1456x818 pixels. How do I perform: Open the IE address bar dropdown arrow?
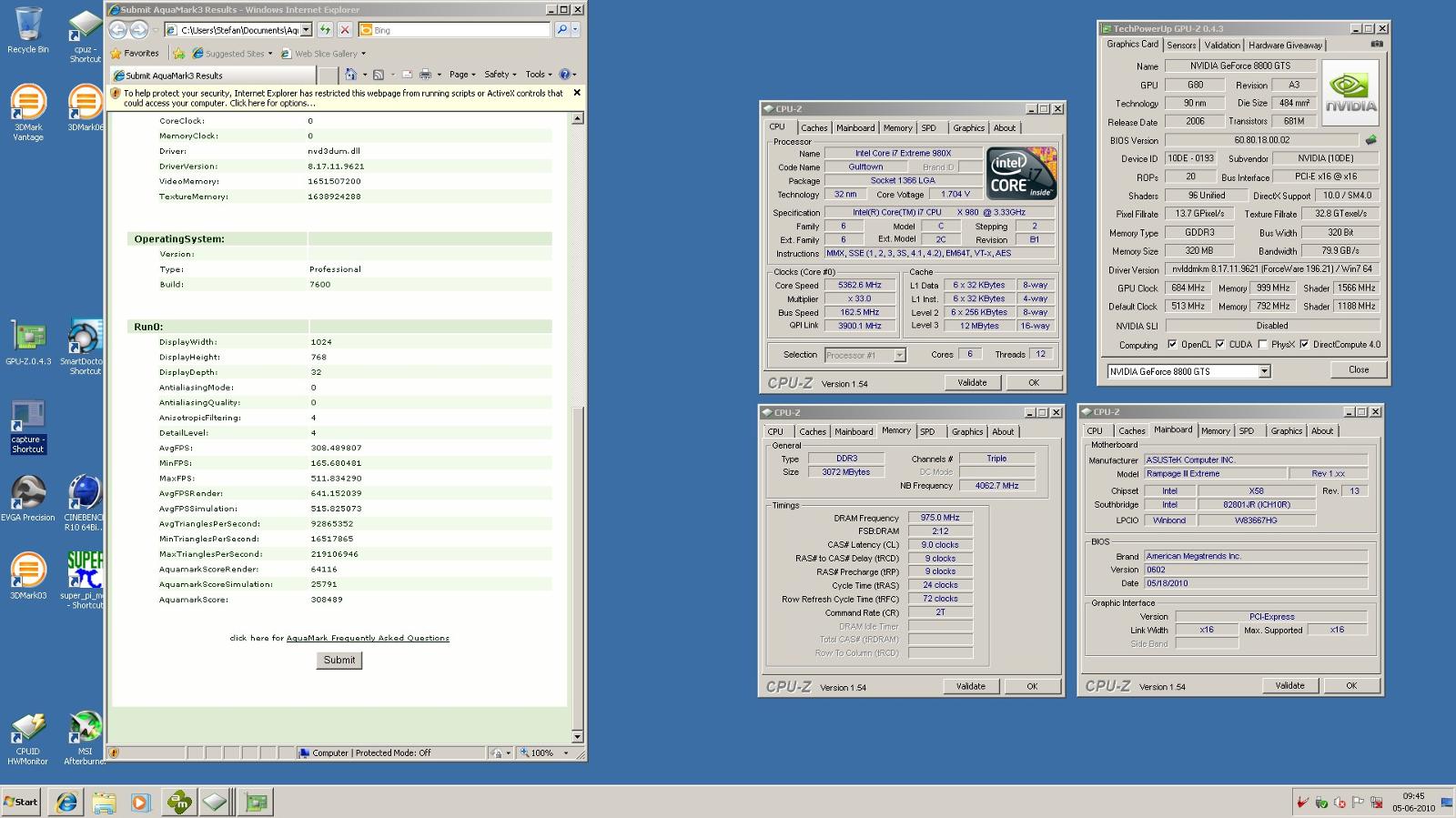click(306, 30)
